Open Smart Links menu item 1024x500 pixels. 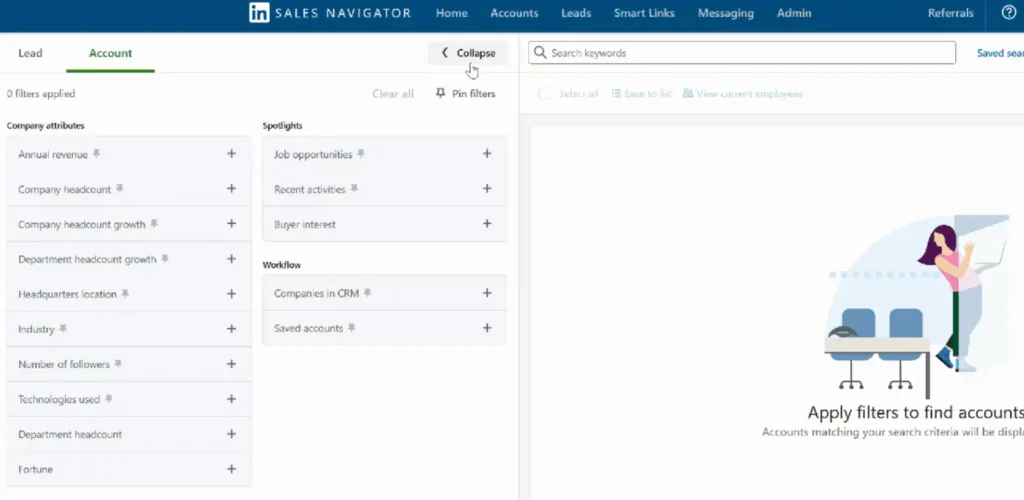[644, 13]
